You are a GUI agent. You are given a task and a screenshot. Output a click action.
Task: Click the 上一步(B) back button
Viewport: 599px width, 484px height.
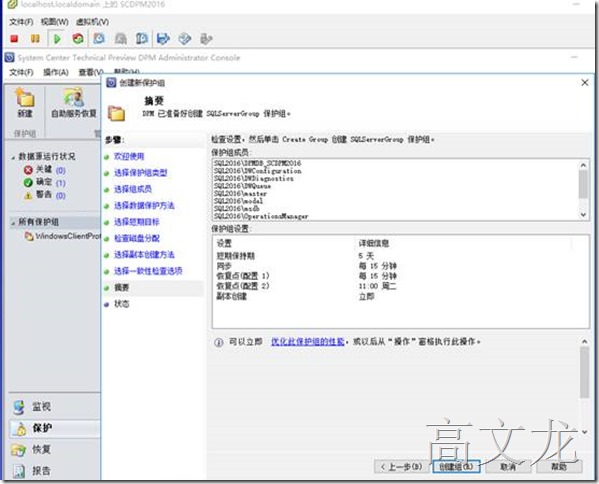click(401, 466)
